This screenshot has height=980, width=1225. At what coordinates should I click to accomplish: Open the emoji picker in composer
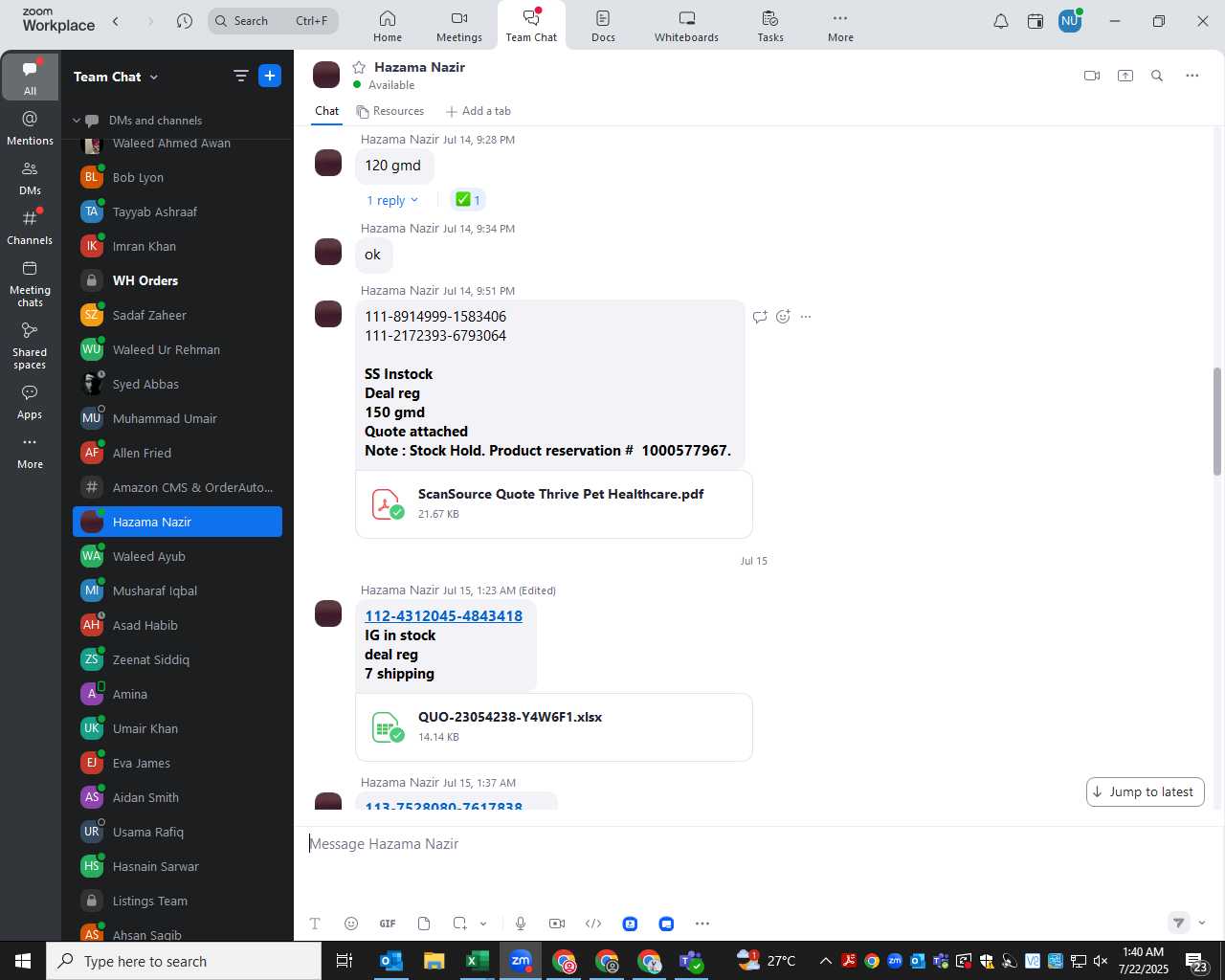[351, 924]
